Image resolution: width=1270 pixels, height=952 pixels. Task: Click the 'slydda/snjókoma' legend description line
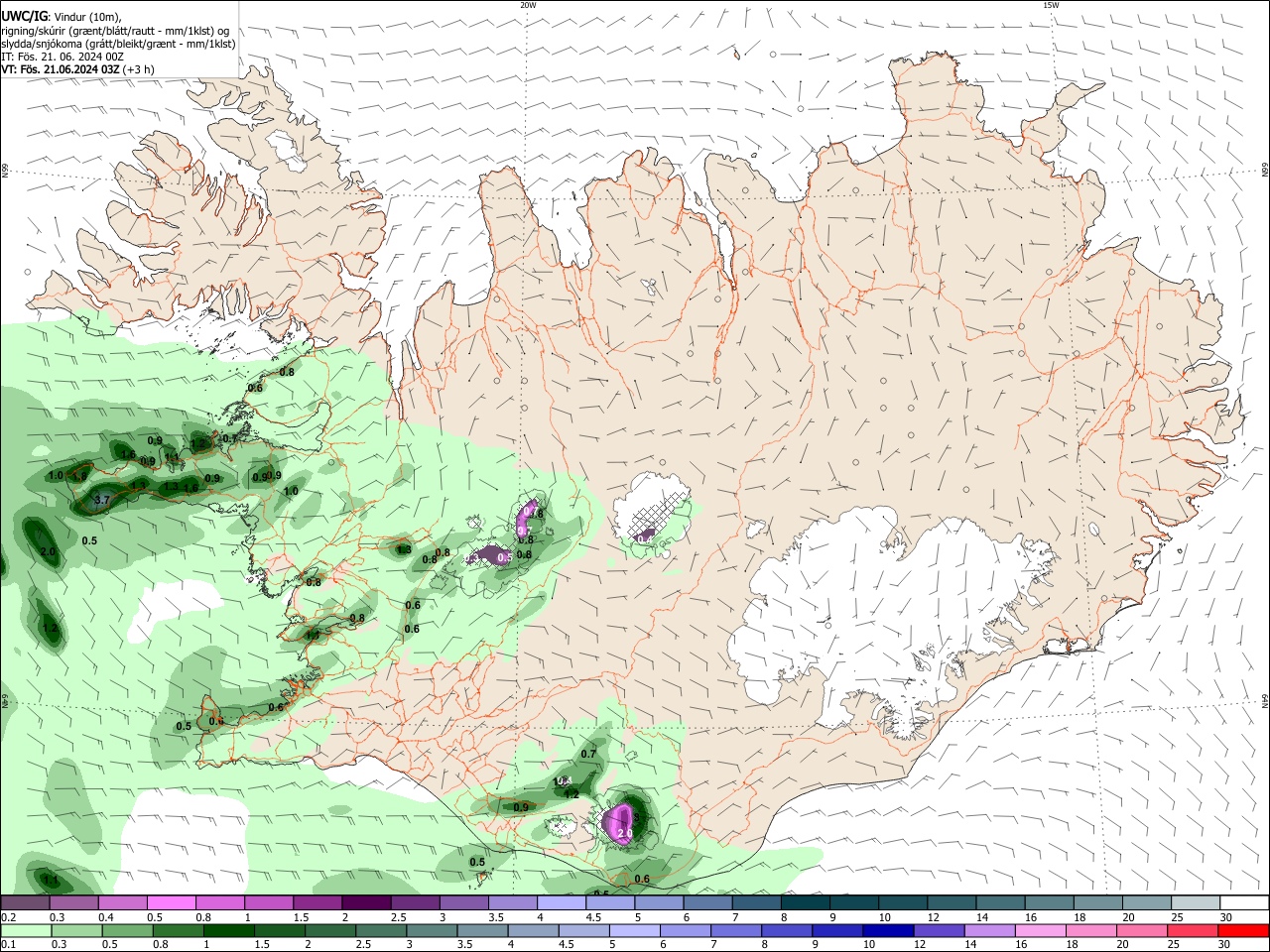click(x=117, y=44)
